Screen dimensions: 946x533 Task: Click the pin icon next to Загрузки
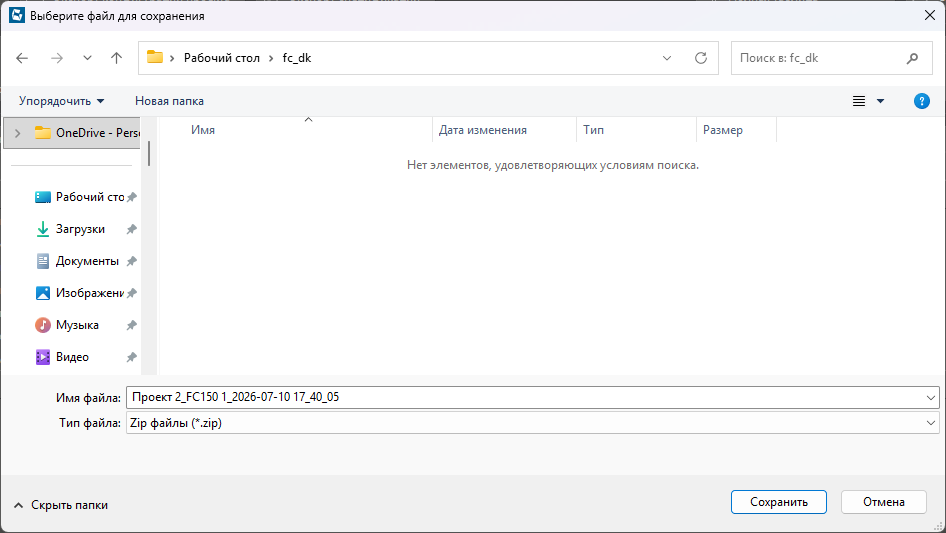[132, 229]
